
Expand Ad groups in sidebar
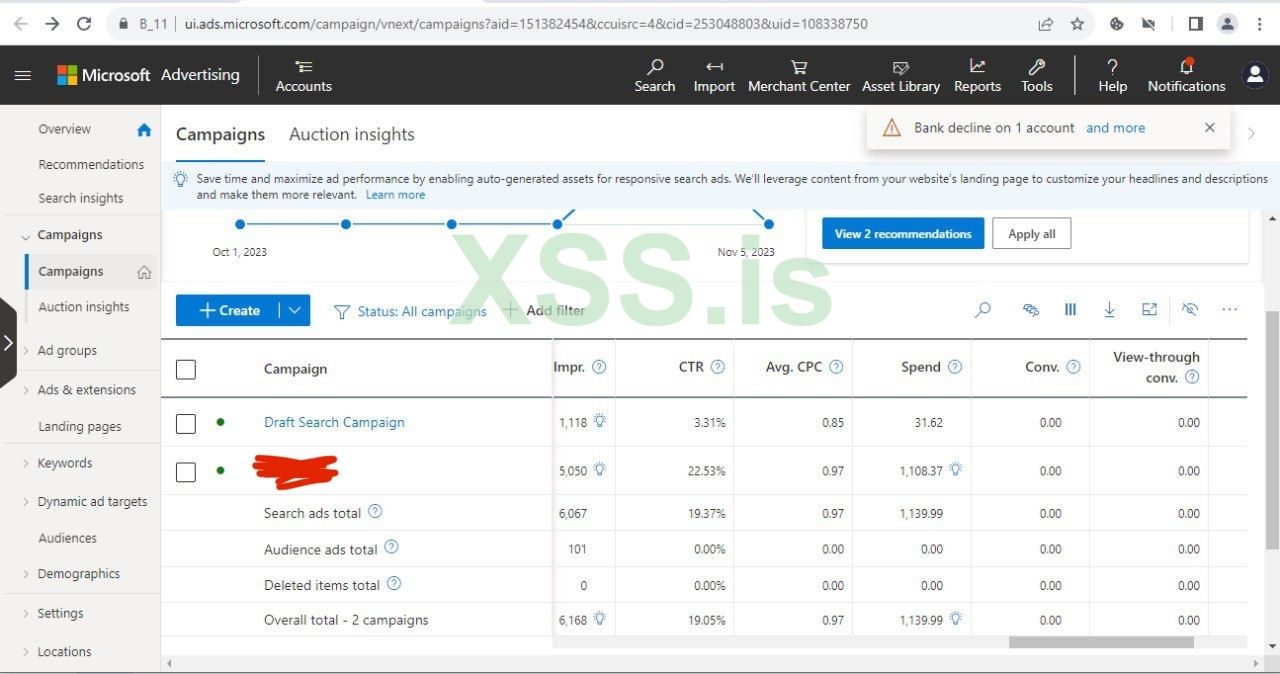26,351
